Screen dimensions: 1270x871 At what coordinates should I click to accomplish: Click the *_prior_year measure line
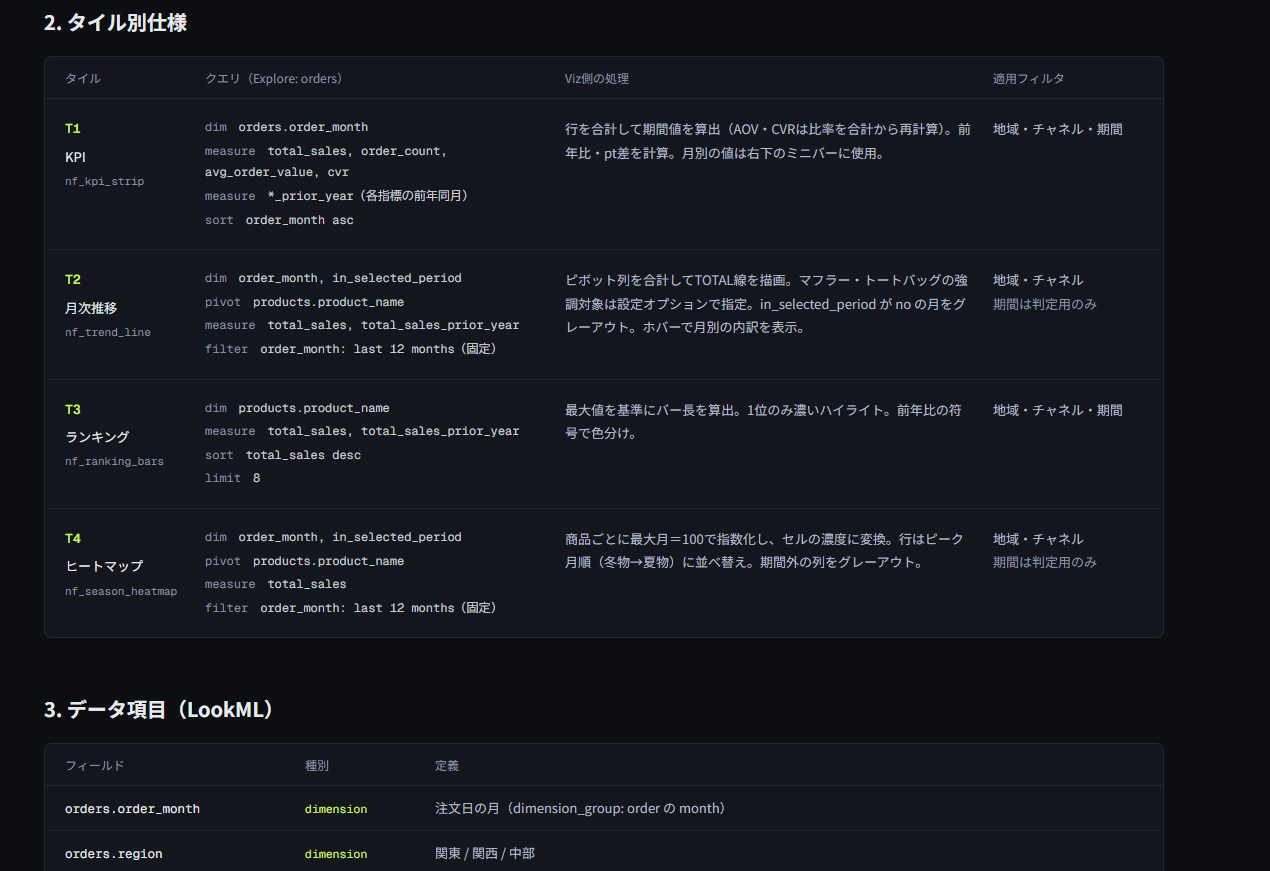pos(337,196)
